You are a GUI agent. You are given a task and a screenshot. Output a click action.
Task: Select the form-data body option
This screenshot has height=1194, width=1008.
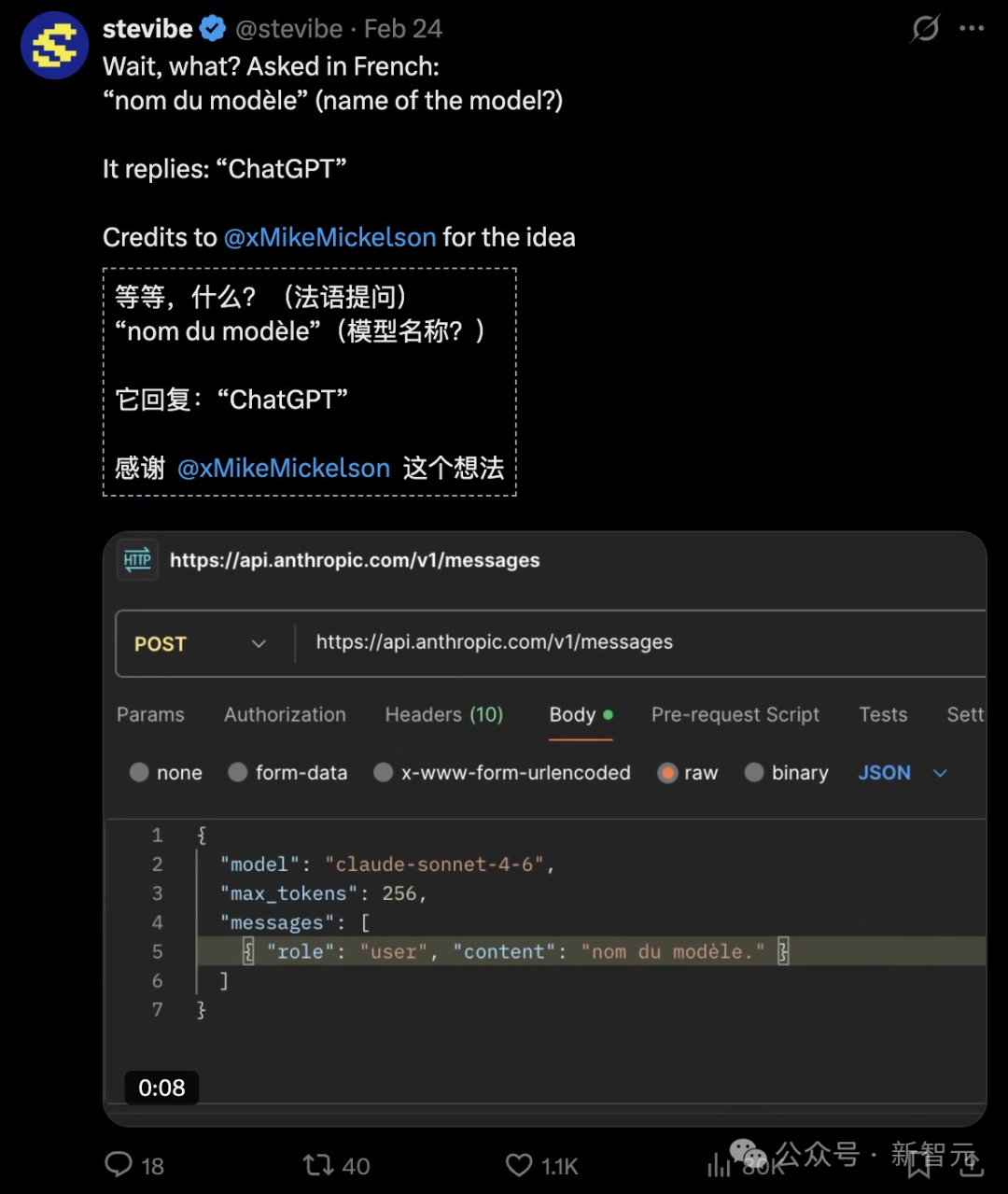pyautogui.click(x=238, y=773)
